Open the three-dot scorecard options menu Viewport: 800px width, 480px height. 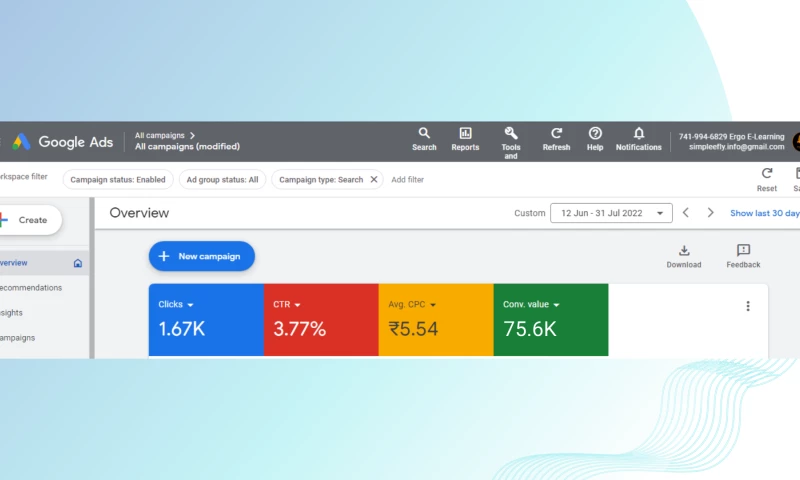[x=748, y=306]
